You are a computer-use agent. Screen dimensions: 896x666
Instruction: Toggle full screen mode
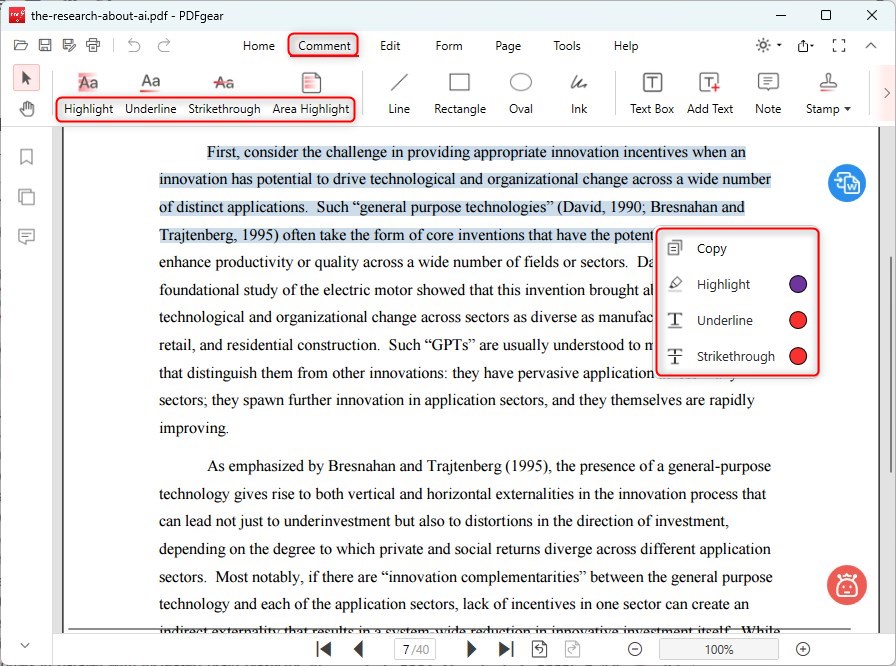click(839, 46)
